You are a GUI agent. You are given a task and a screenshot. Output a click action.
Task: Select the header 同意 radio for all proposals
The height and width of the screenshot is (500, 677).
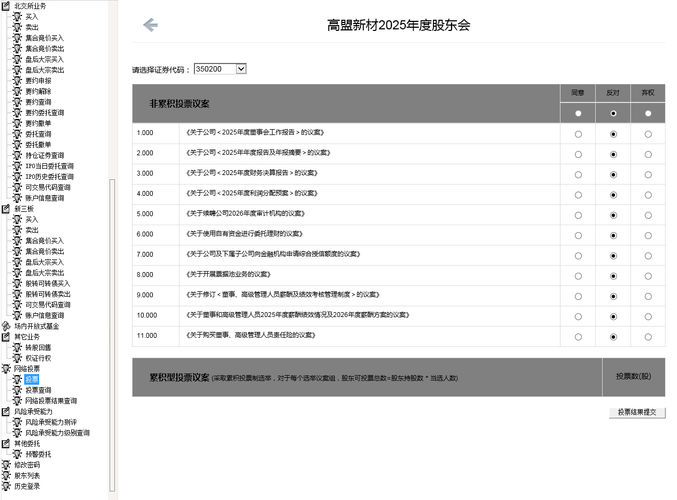point(578,113)
